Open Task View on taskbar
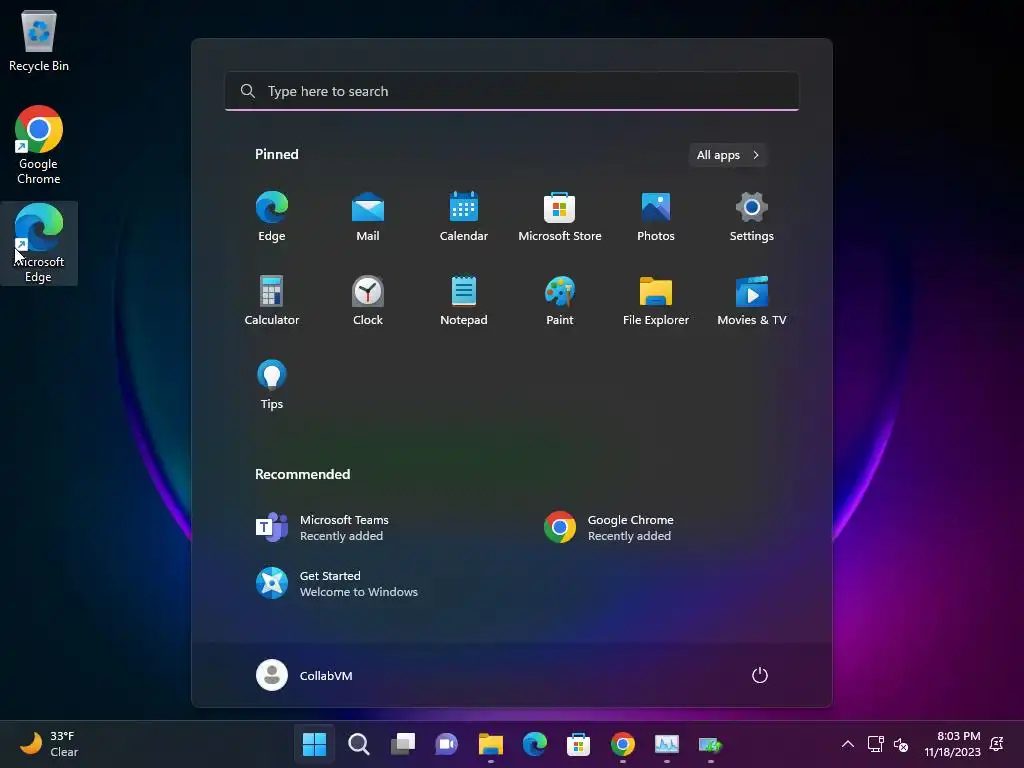This screenshot has height=768, width=1024. 402,744
